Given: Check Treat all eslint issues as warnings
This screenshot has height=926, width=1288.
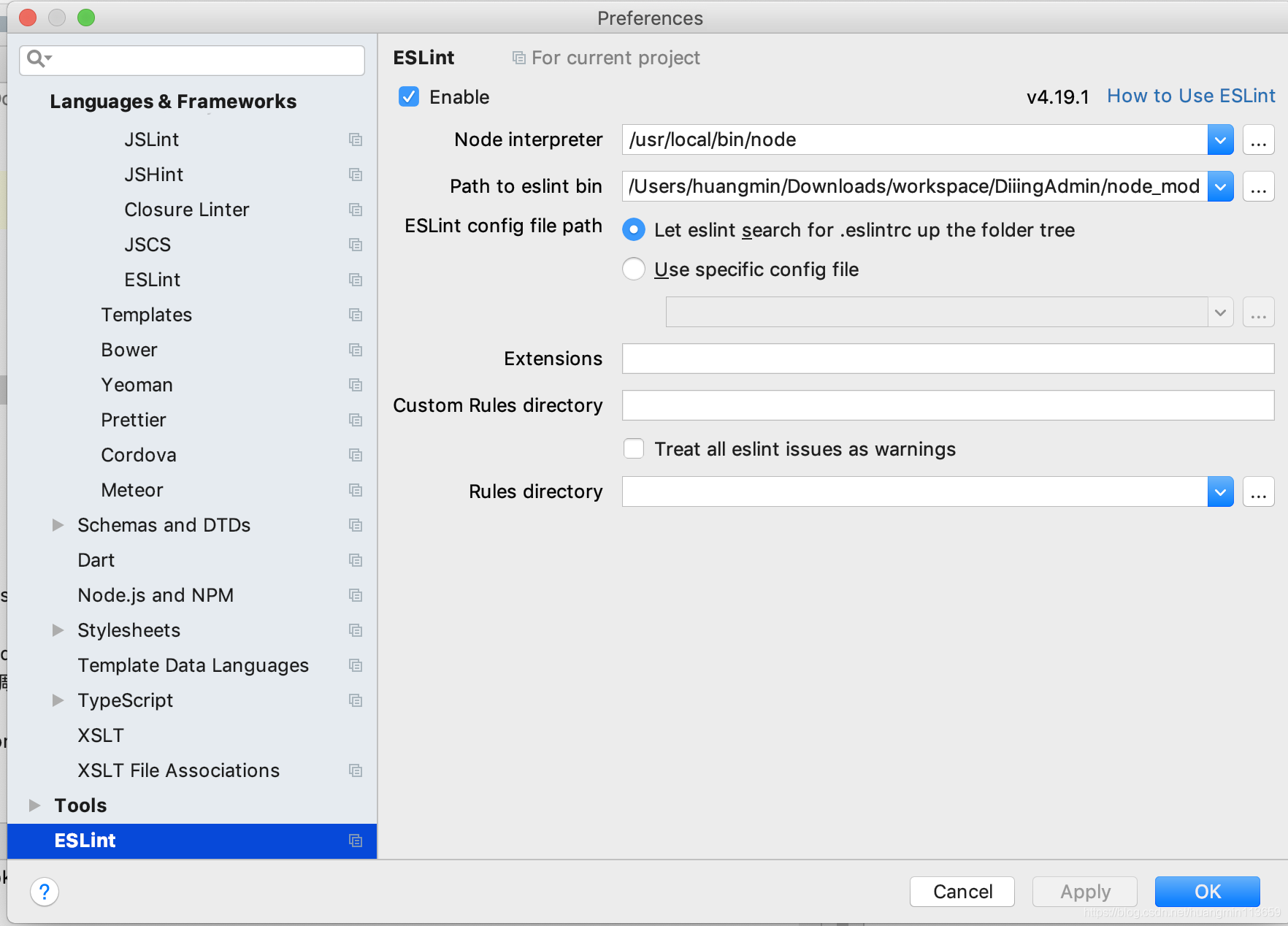Looking at the screenshot, I should (634, 448).
